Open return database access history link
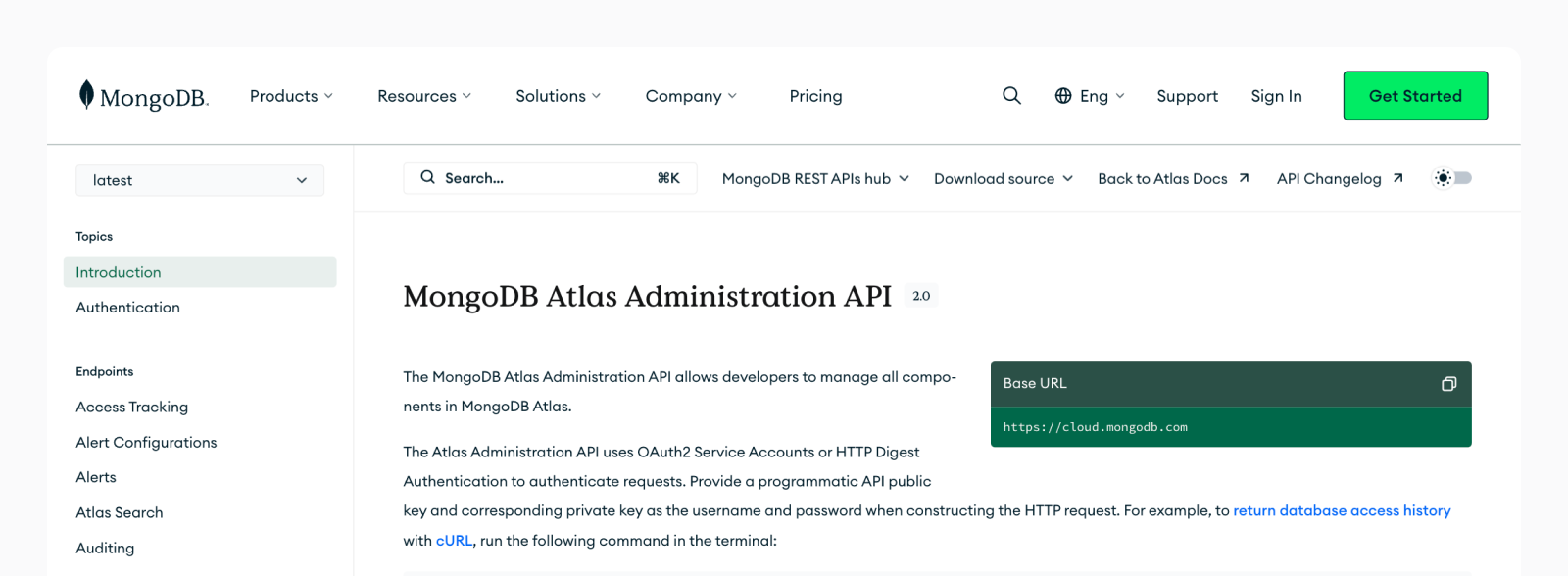Viewport: 1568px width, 576px height. 1341,510
